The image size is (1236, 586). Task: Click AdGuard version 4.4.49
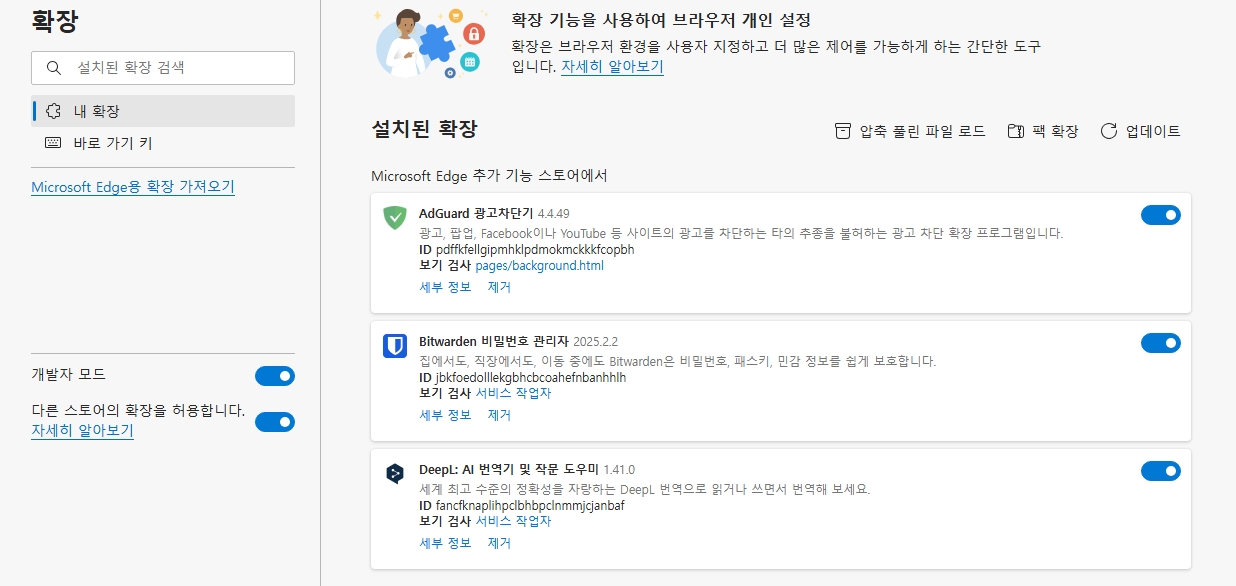pyautogui.click(x=553, y=214)
